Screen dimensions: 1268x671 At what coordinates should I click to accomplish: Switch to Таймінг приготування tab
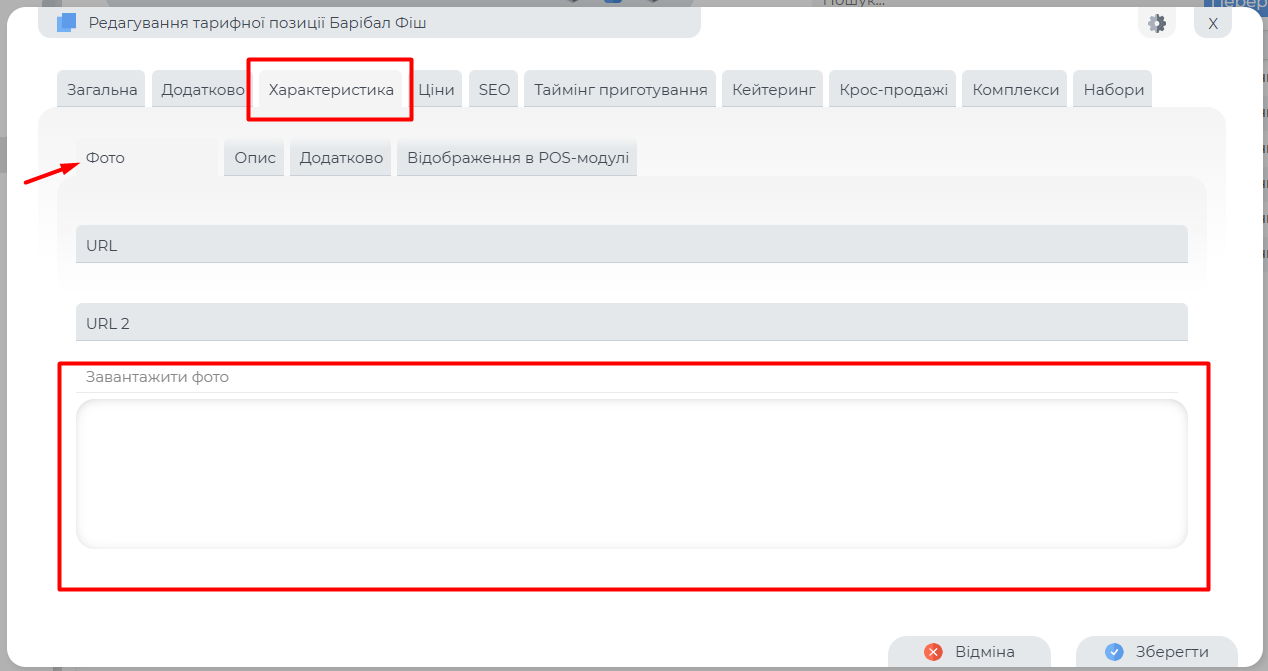pyautogui.click(x=620, y=89)
